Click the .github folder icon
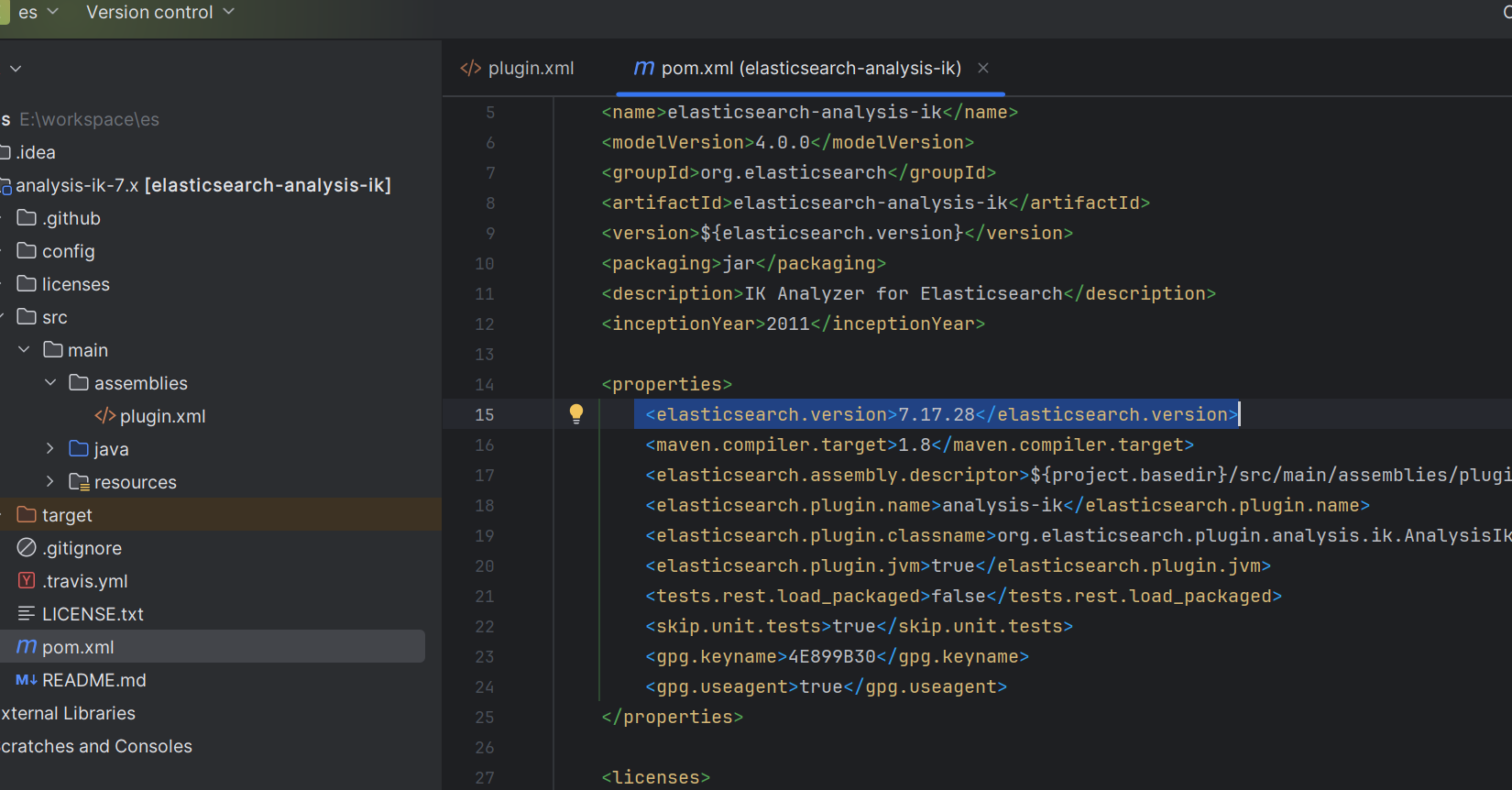 click(x=27, y=218)
